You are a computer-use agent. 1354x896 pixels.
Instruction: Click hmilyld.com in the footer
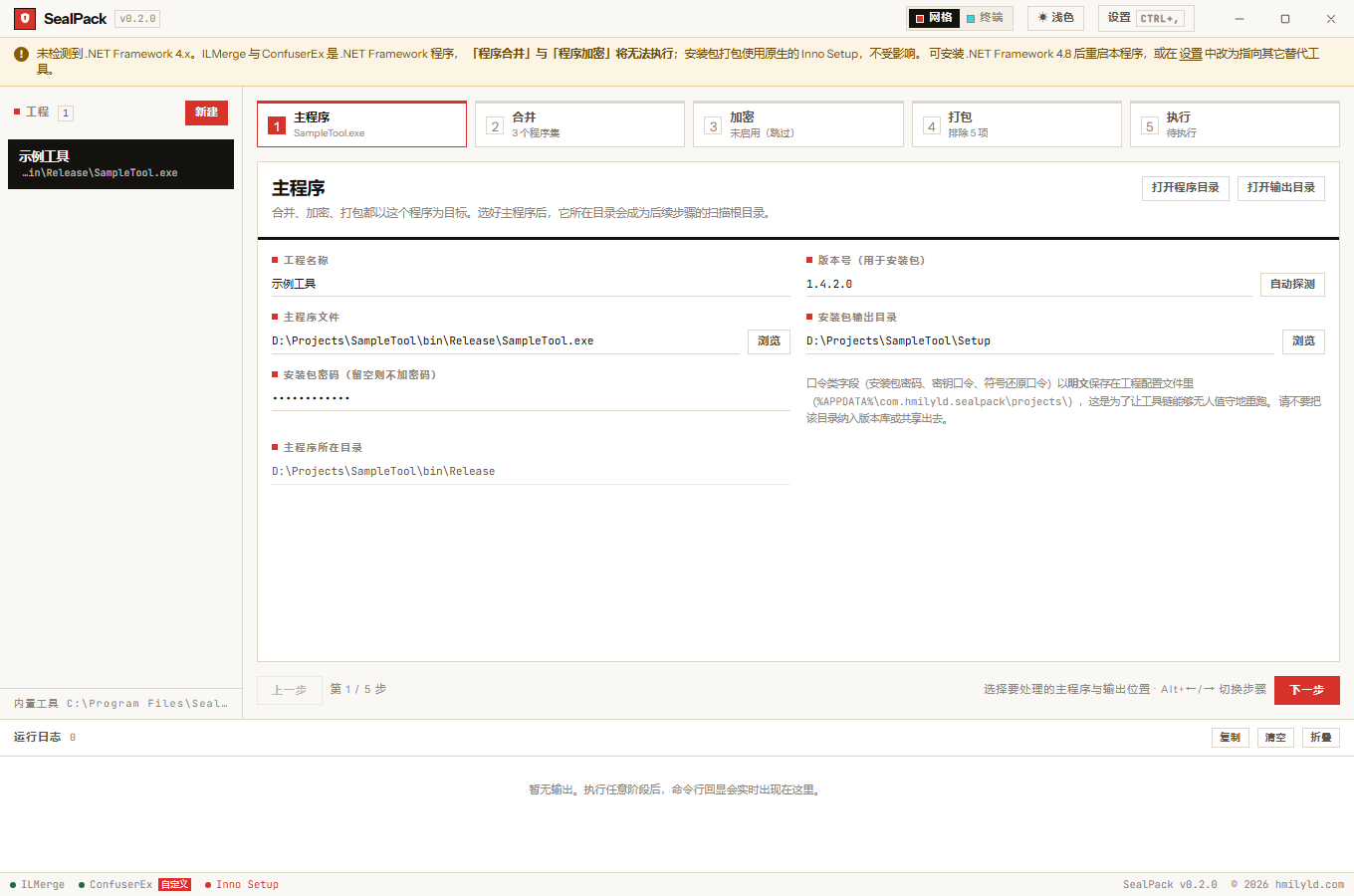point(1309,885)
